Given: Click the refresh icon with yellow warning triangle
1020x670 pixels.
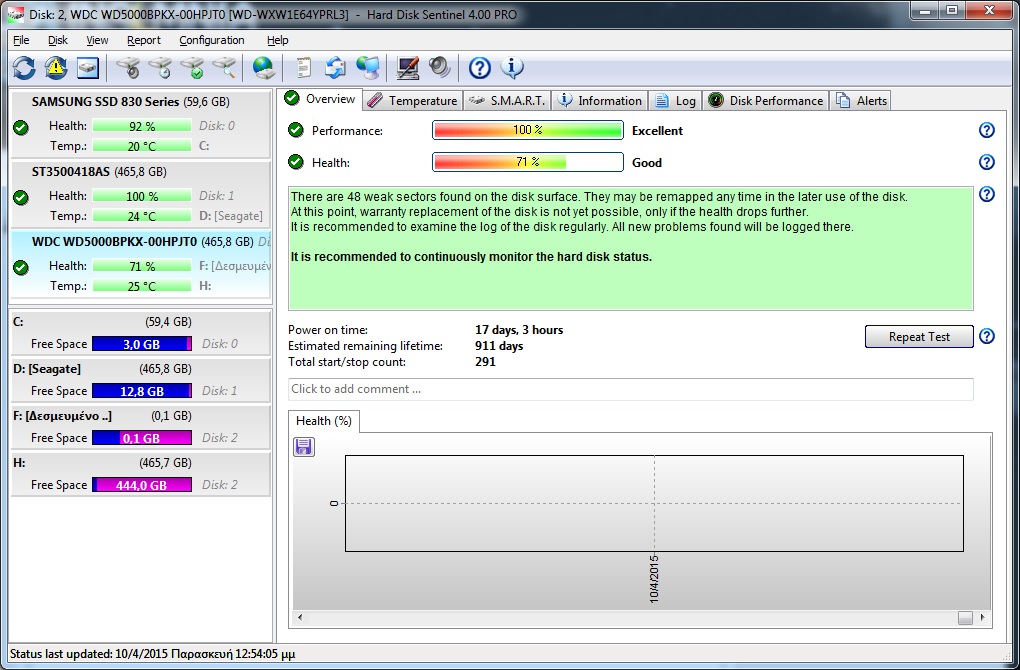Looking at the screenshot, I should pyautogui.click(x=56, y=68).
